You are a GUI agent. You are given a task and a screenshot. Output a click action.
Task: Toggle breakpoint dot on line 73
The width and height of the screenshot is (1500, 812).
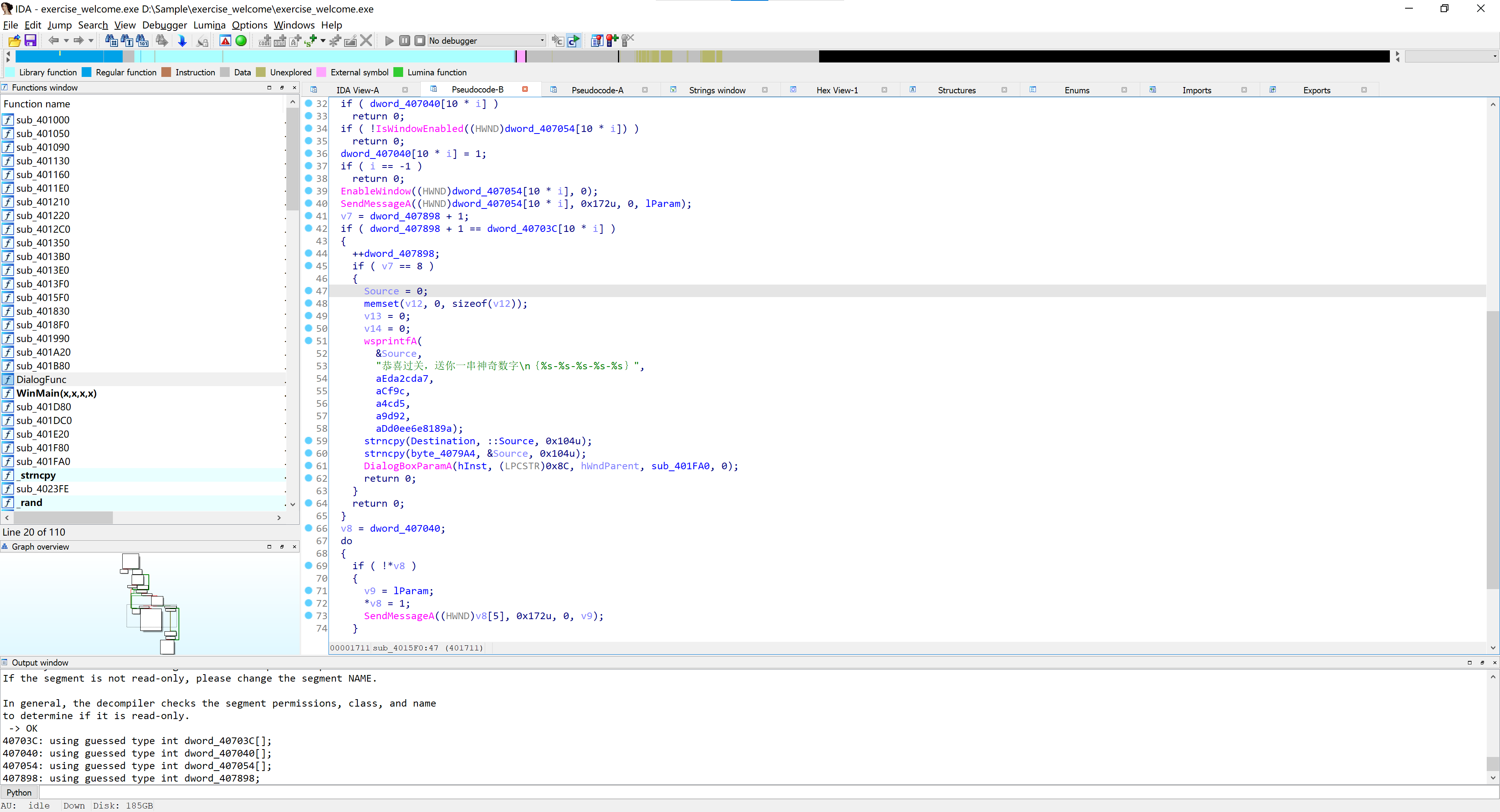pyautogui.click(x=309, y=615)
